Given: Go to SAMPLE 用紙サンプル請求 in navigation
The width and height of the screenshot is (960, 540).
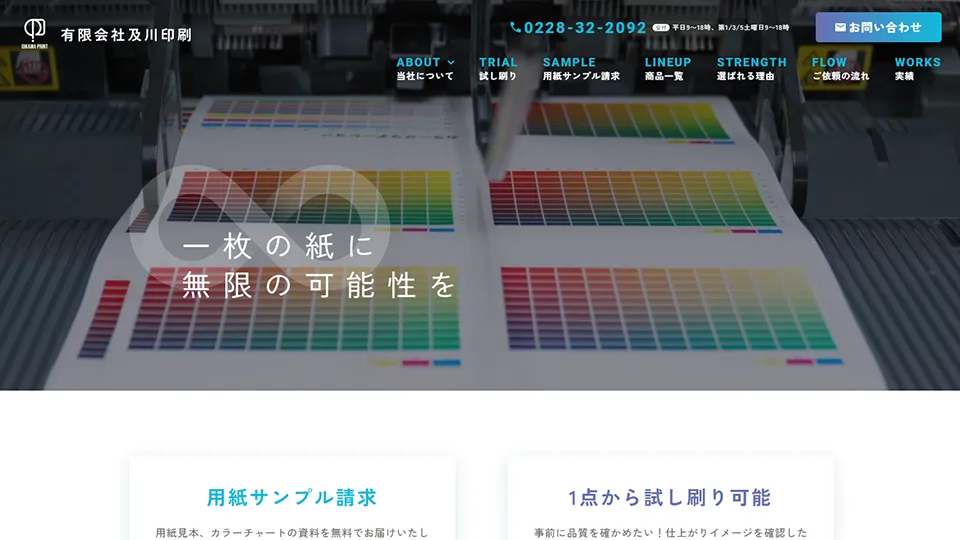Looking at the screenshot, I should click(x=581, y=68).
